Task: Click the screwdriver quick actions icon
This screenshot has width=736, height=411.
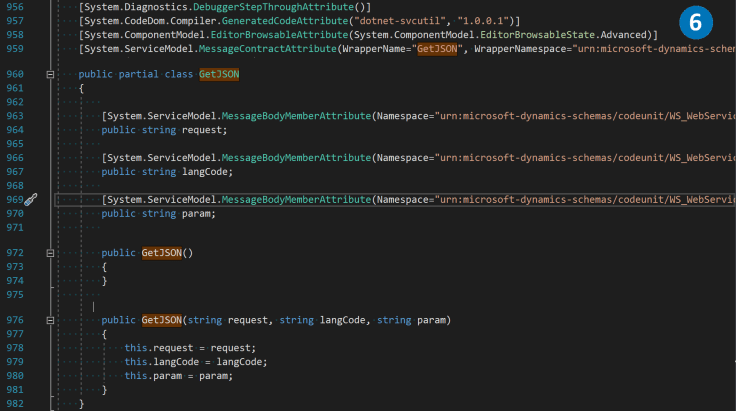Action: tap(30, 200)
